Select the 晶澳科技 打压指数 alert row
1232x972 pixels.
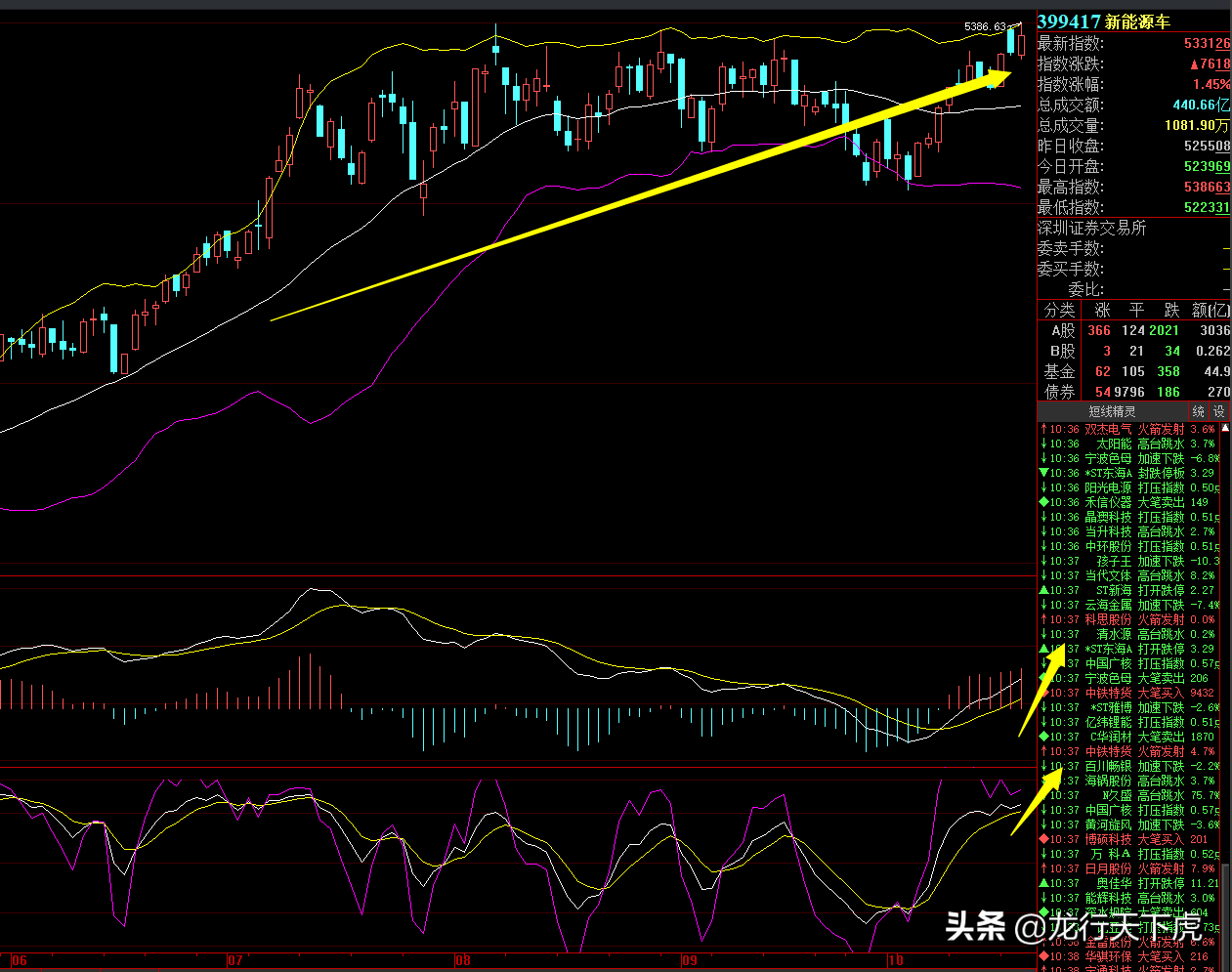[x=1128, y=517]
